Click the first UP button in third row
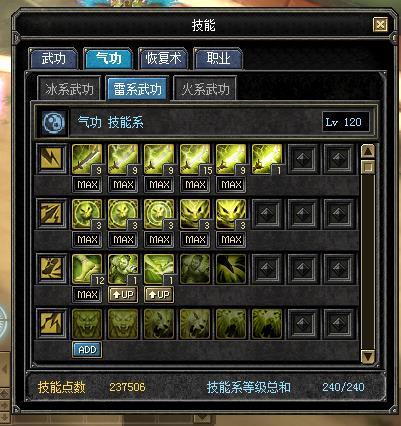The width and height of the screenshot is (401, 426). point(123,295)
